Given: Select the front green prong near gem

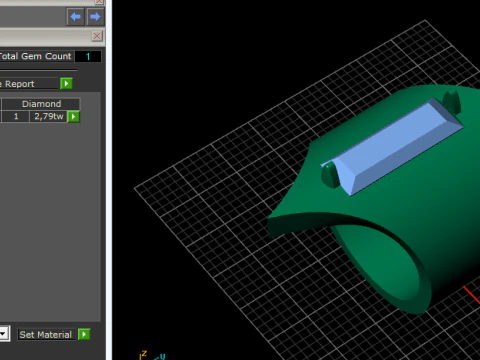Looking at the screenshot, I should click(330, 175).
